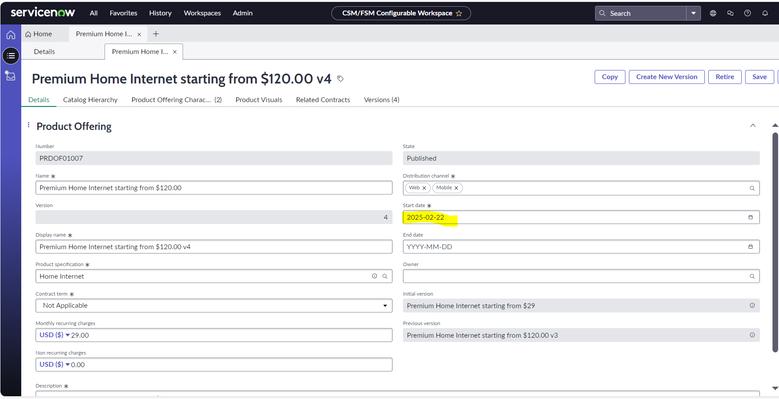The image size is (779, 399).
Task: Open Product Offering Charac... (2) tab
Action: click(176, 100)
